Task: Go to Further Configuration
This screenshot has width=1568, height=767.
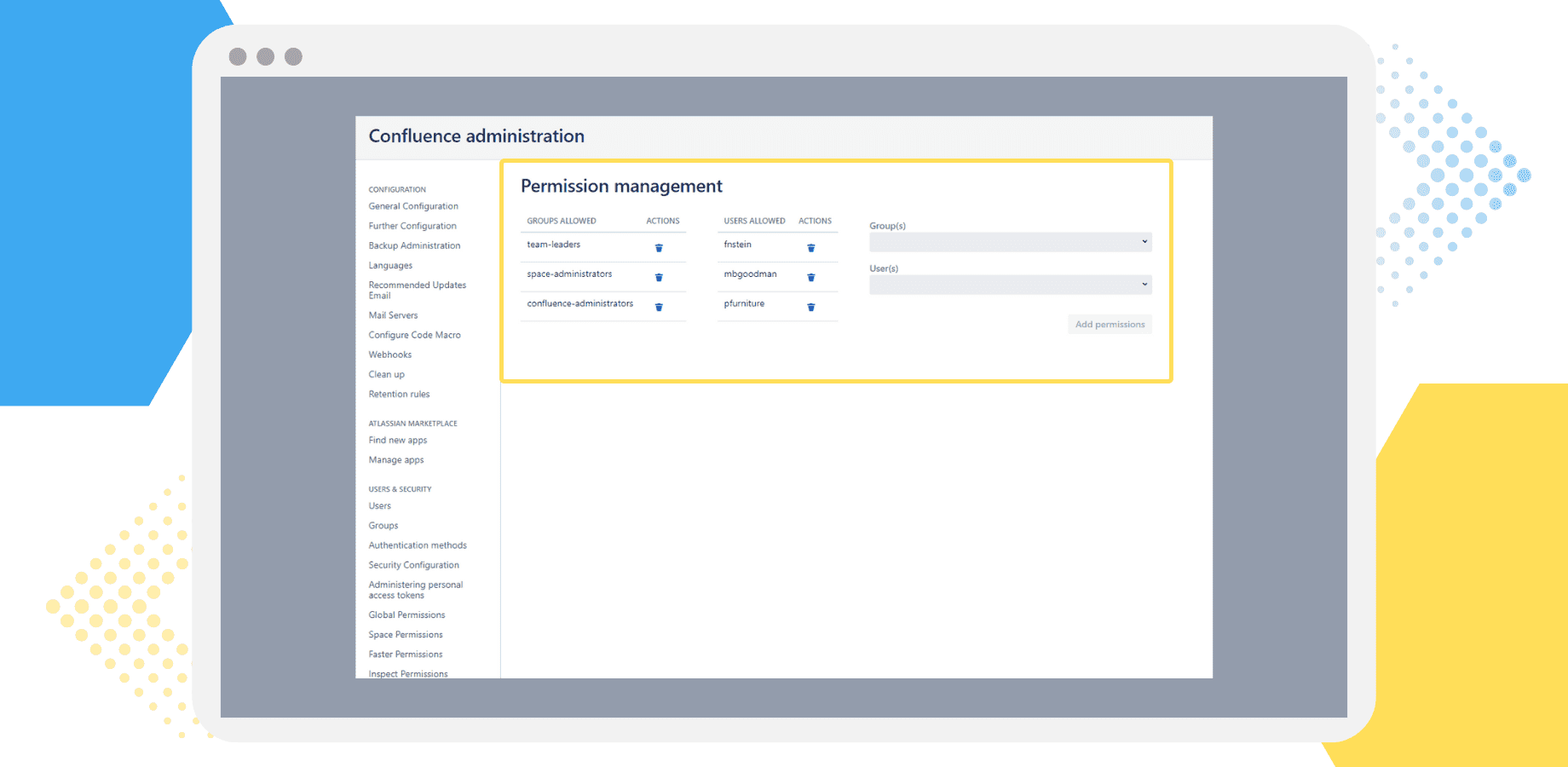Action: (x=412, y=226)
